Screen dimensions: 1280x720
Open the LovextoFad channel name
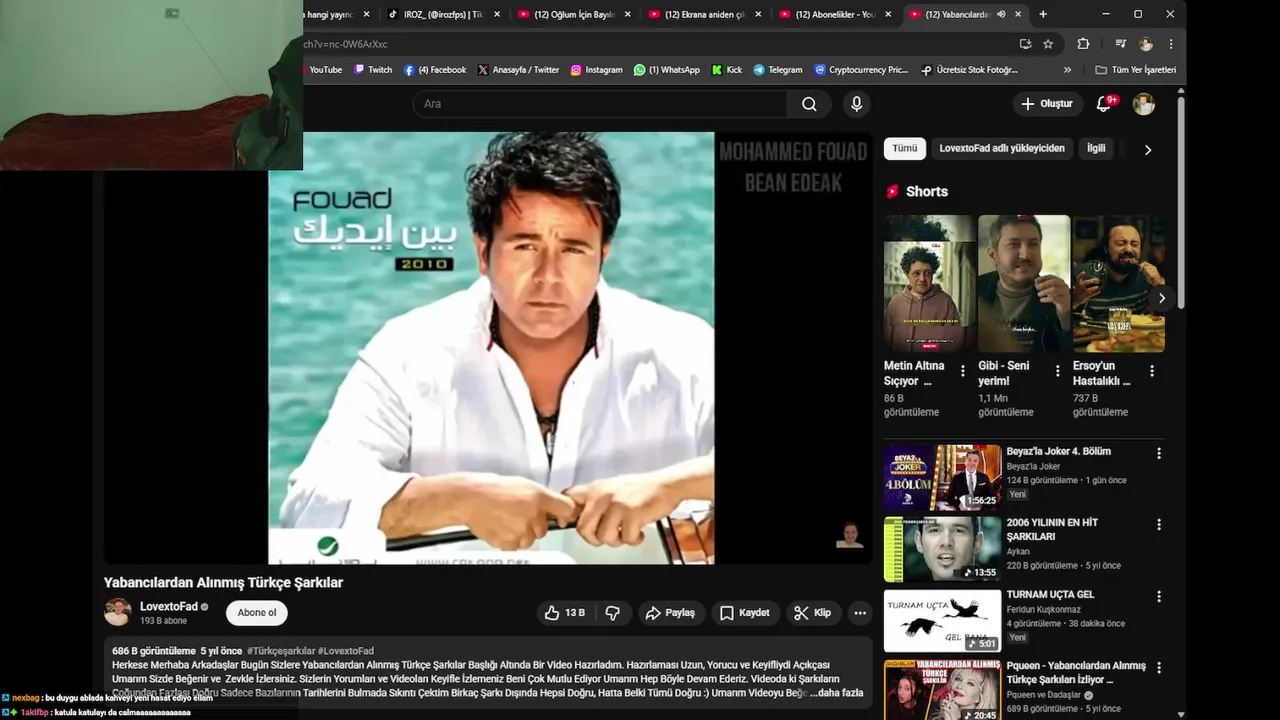click(x=169, y=607)
